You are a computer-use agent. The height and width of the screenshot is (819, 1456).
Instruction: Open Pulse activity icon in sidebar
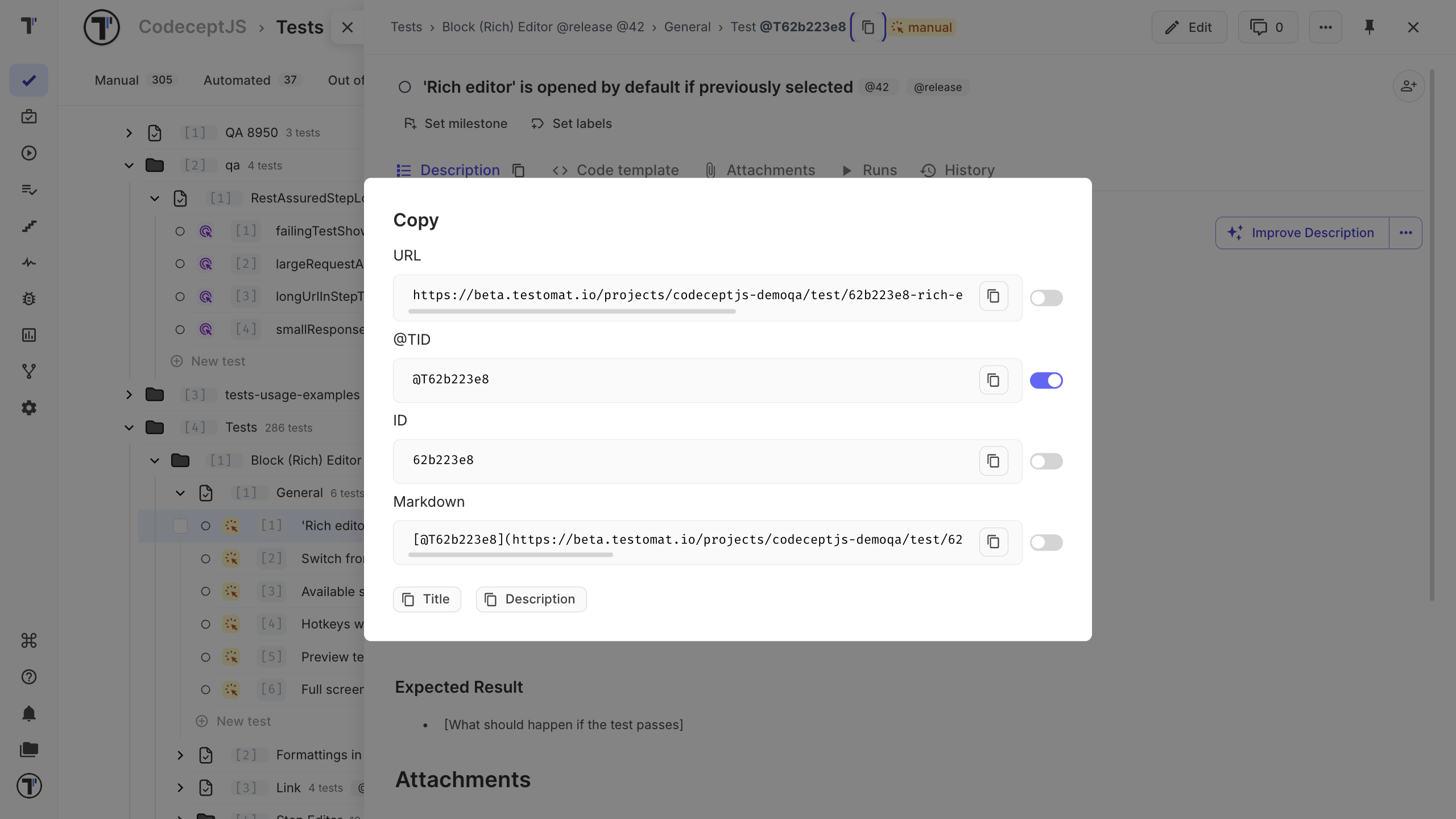pos(29,262)
